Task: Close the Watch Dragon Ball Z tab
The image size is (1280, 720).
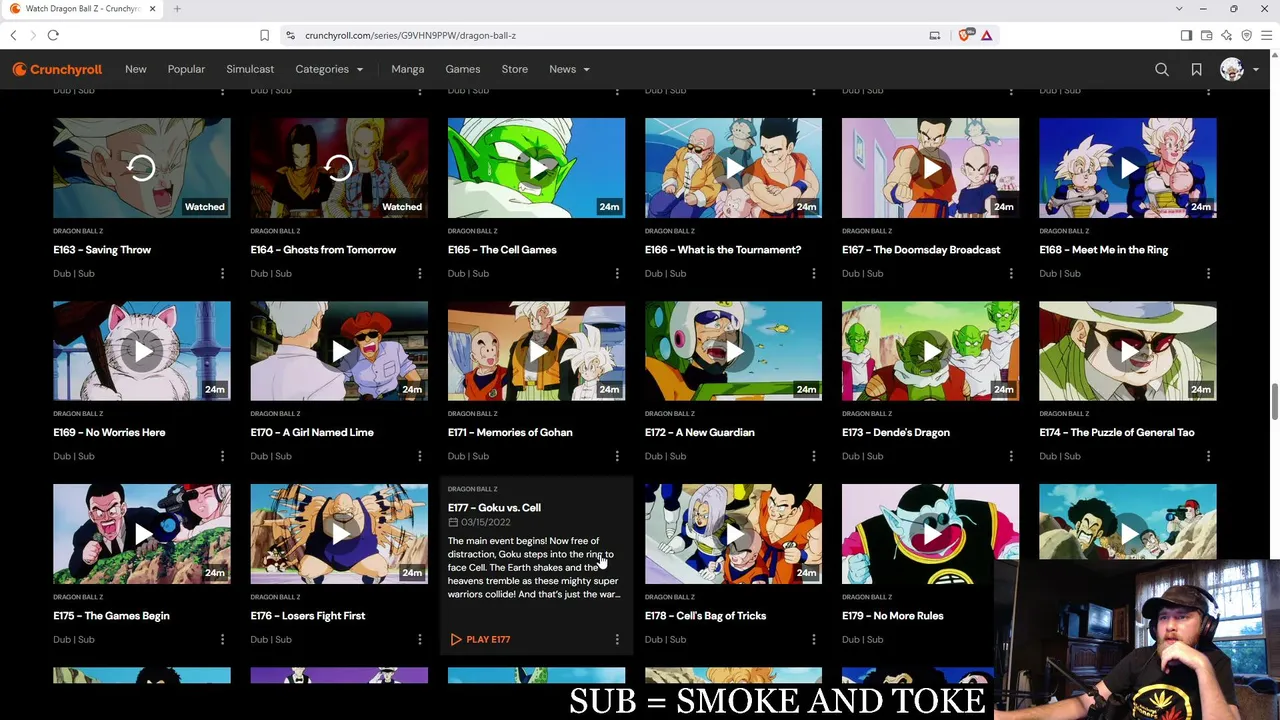Action: (x=153, y=9)
